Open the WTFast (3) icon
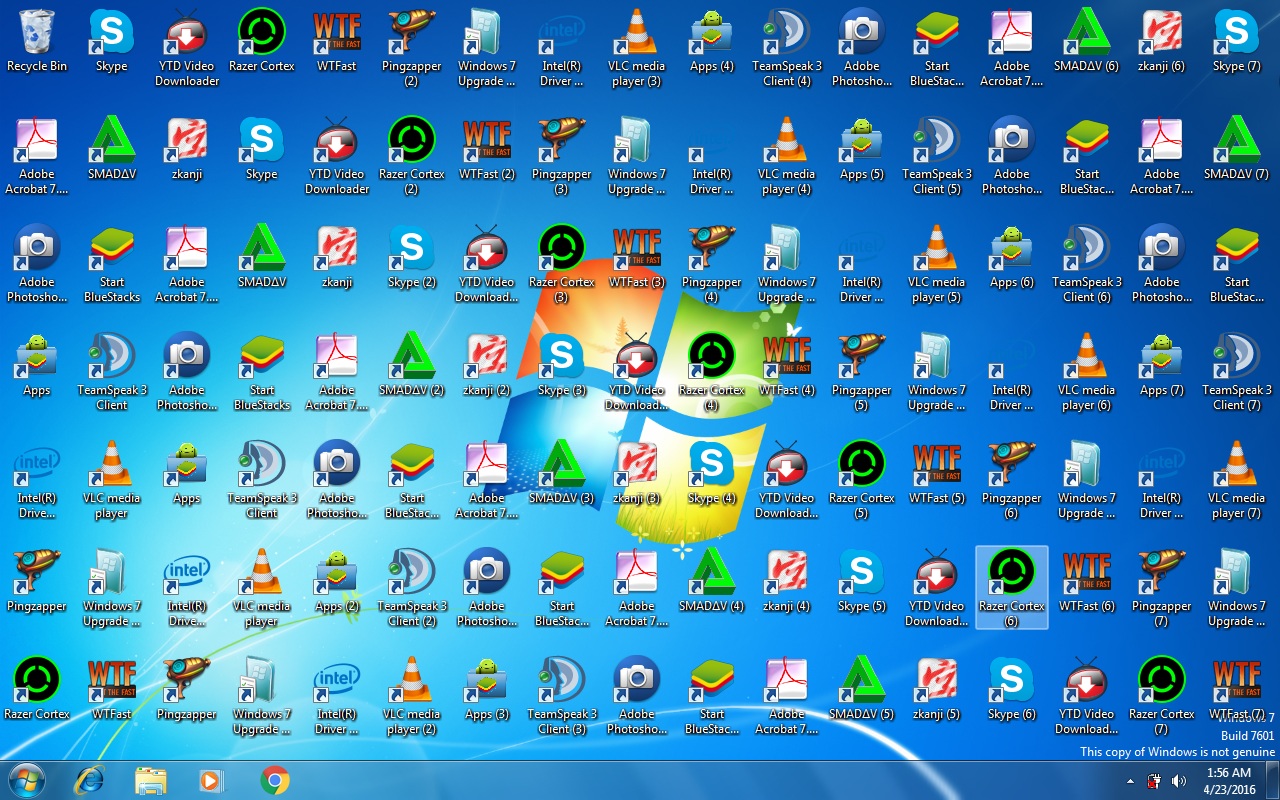This screenshot has width=1280, height=800. pos(637,258)
